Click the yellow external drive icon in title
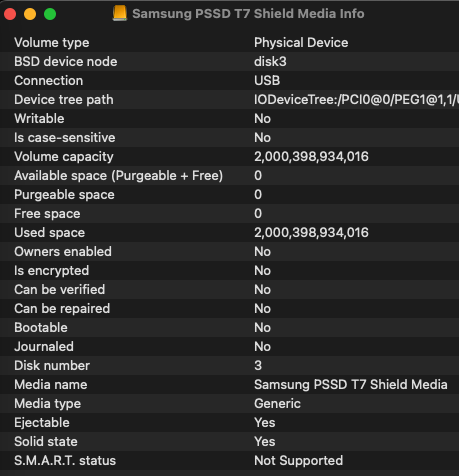Image resolution: width=459 pixels, height=476 pixels. [120, 13]
